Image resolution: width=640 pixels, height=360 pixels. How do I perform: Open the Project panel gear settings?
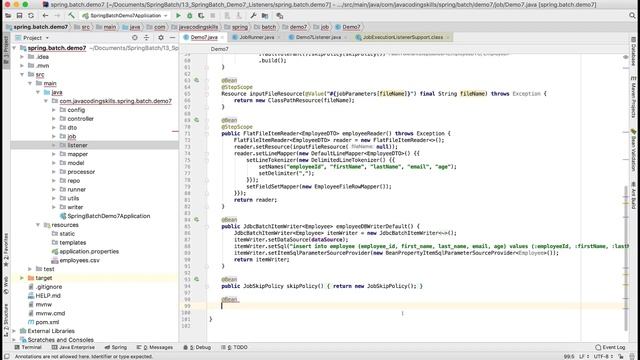[161, 38]
